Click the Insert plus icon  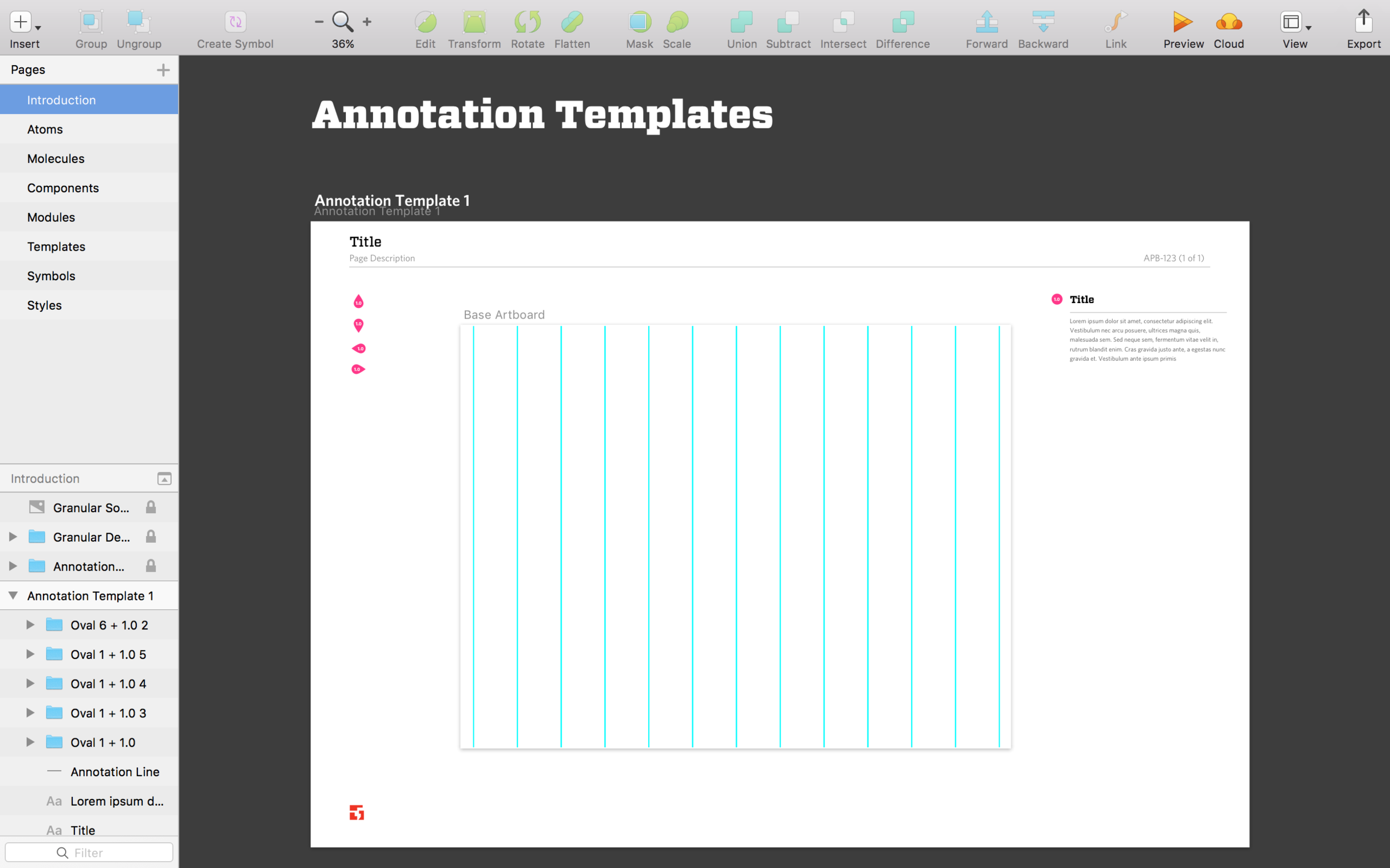pyautogui.click(x=21, y=22)
